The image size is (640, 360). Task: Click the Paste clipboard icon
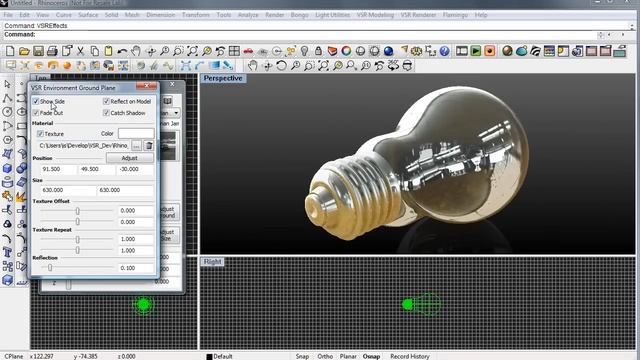[109, 51]
